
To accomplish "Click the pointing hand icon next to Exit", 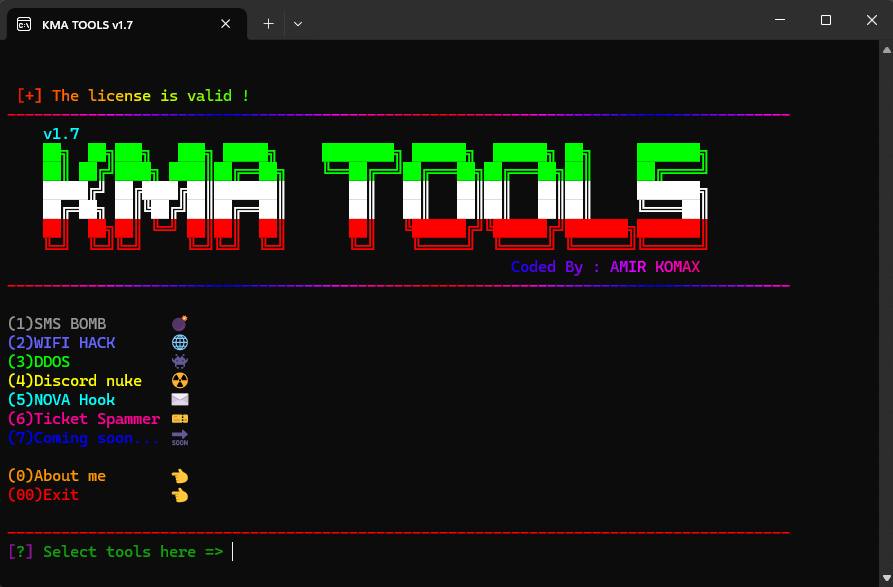I will tap(180, 495).
